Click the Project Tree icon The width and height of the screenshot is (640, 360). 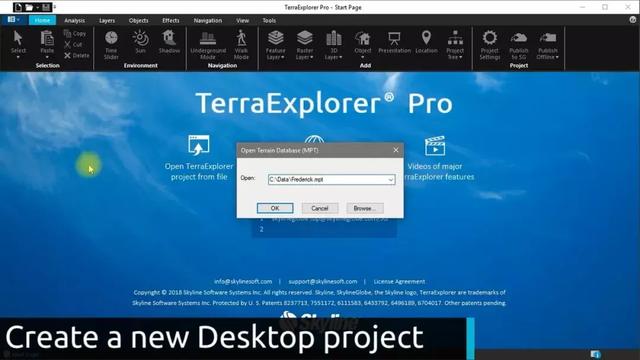coord(455,45)
